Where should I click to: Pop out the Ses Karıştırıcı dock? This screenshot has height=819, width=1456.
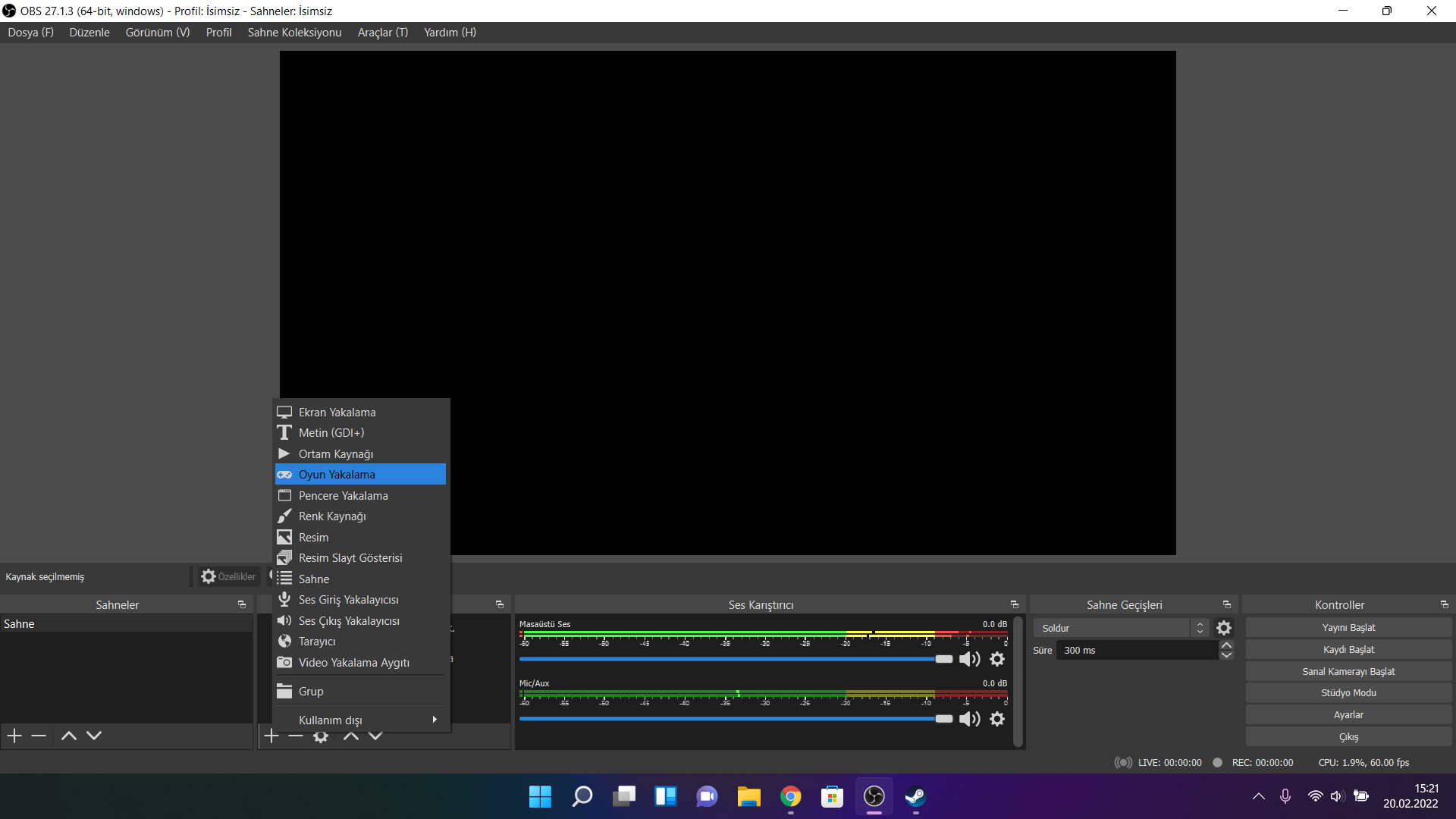[x=1015, y=604]
